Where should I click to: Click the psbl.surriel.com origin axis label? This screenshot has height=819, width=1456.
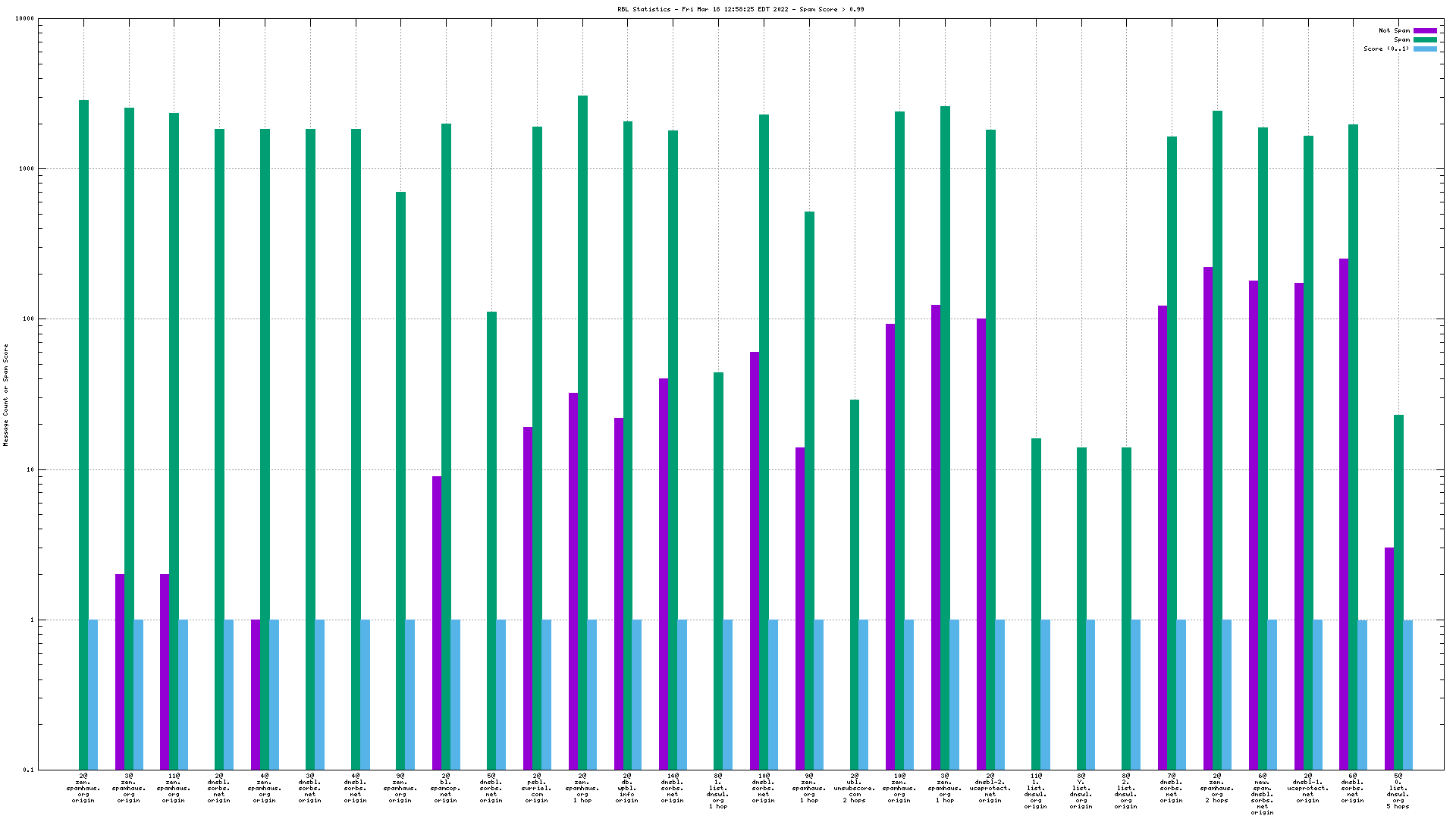[536, 788]
